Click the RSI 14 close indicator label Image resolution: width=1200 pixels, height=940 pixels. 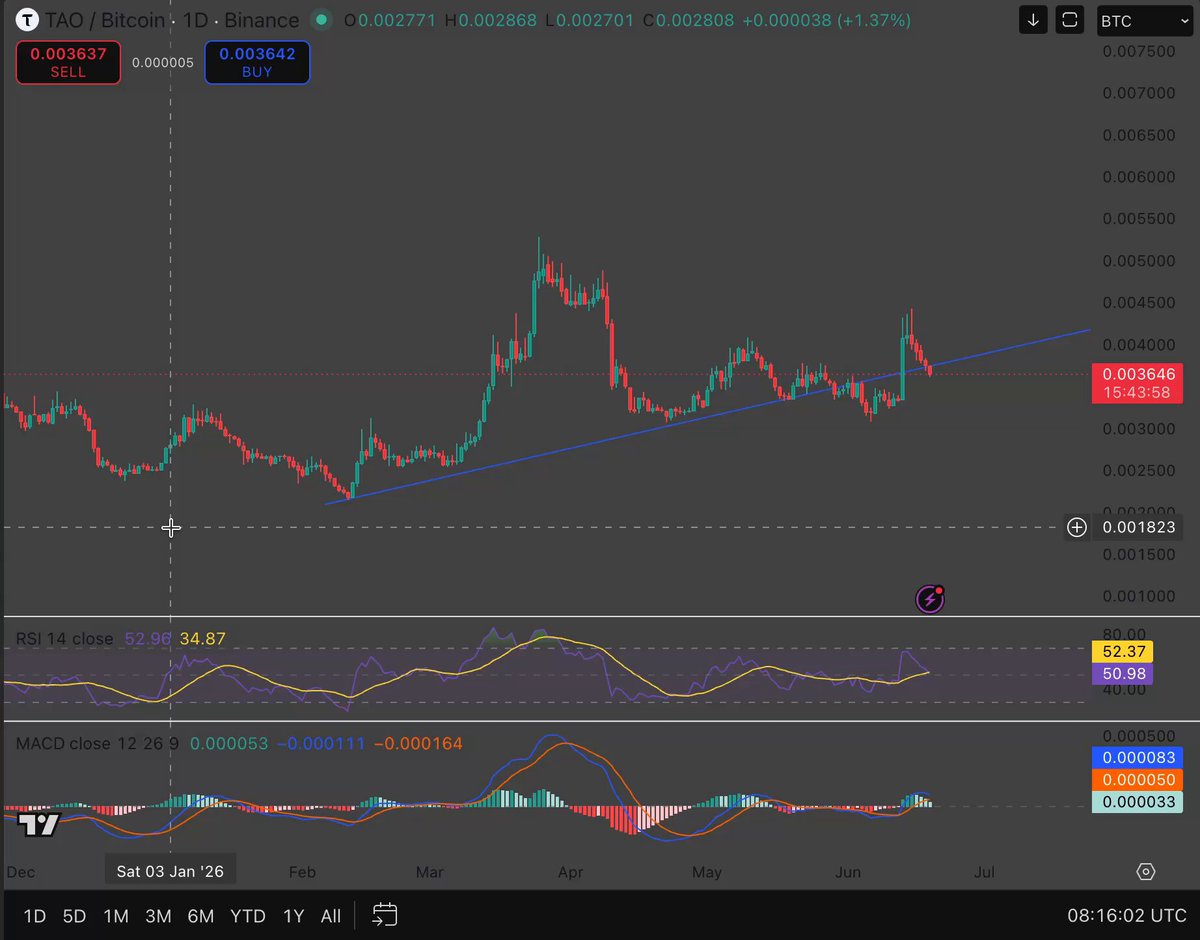click(x=64, y=638)
